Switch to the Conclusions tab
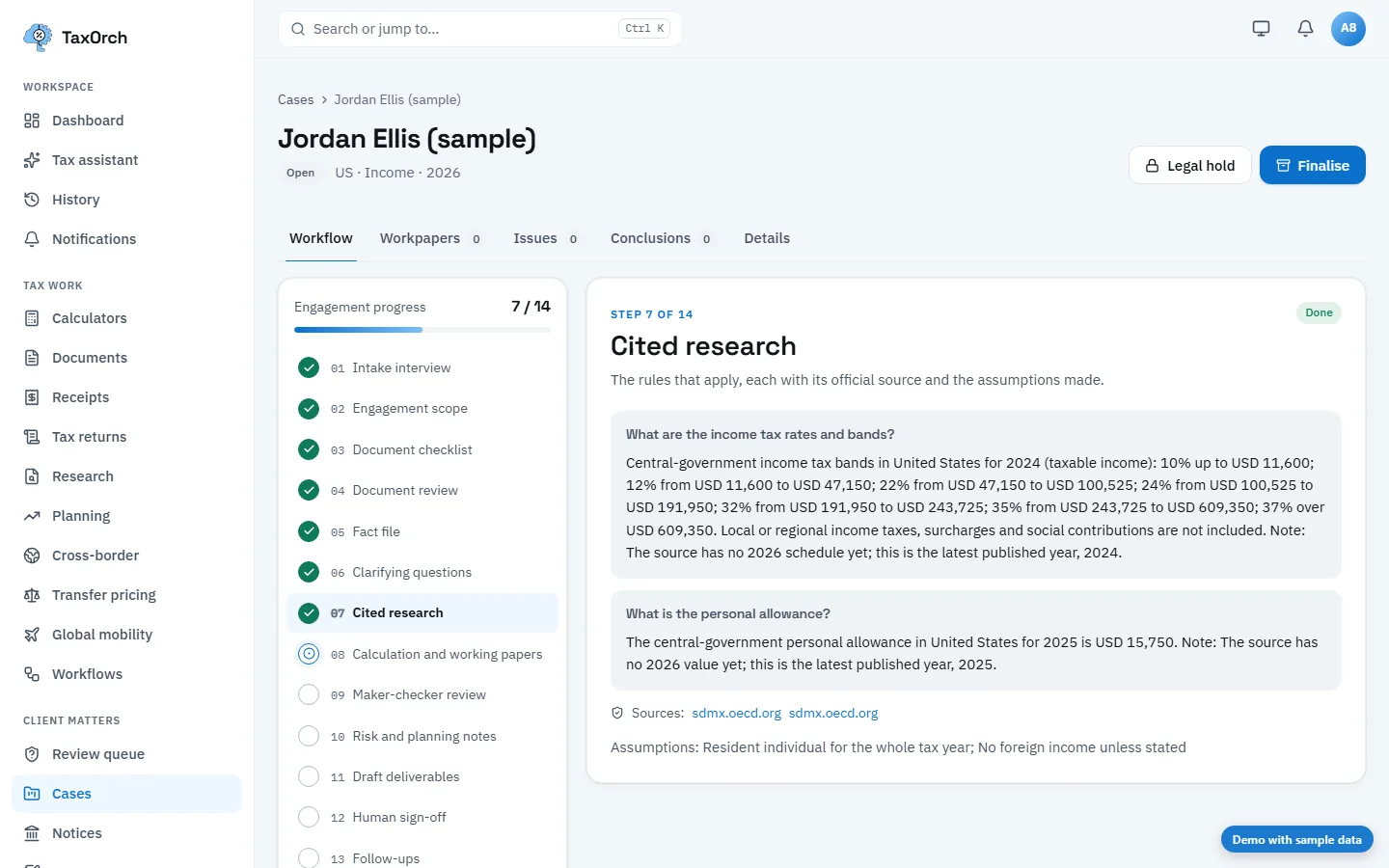The height and width of the screenshot is (868, 1389). 661,238
